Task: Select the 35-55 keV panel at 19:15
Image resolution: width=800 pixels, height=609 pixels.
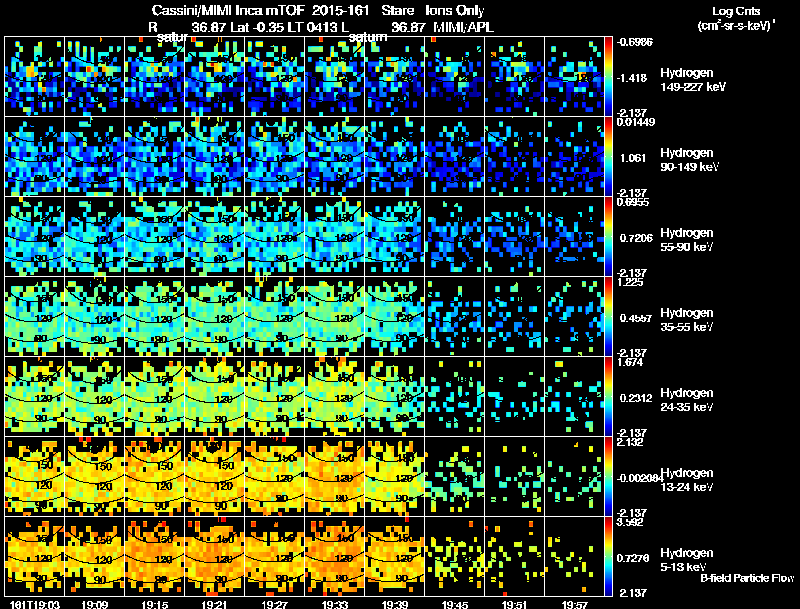Action: tap(155, 317)
